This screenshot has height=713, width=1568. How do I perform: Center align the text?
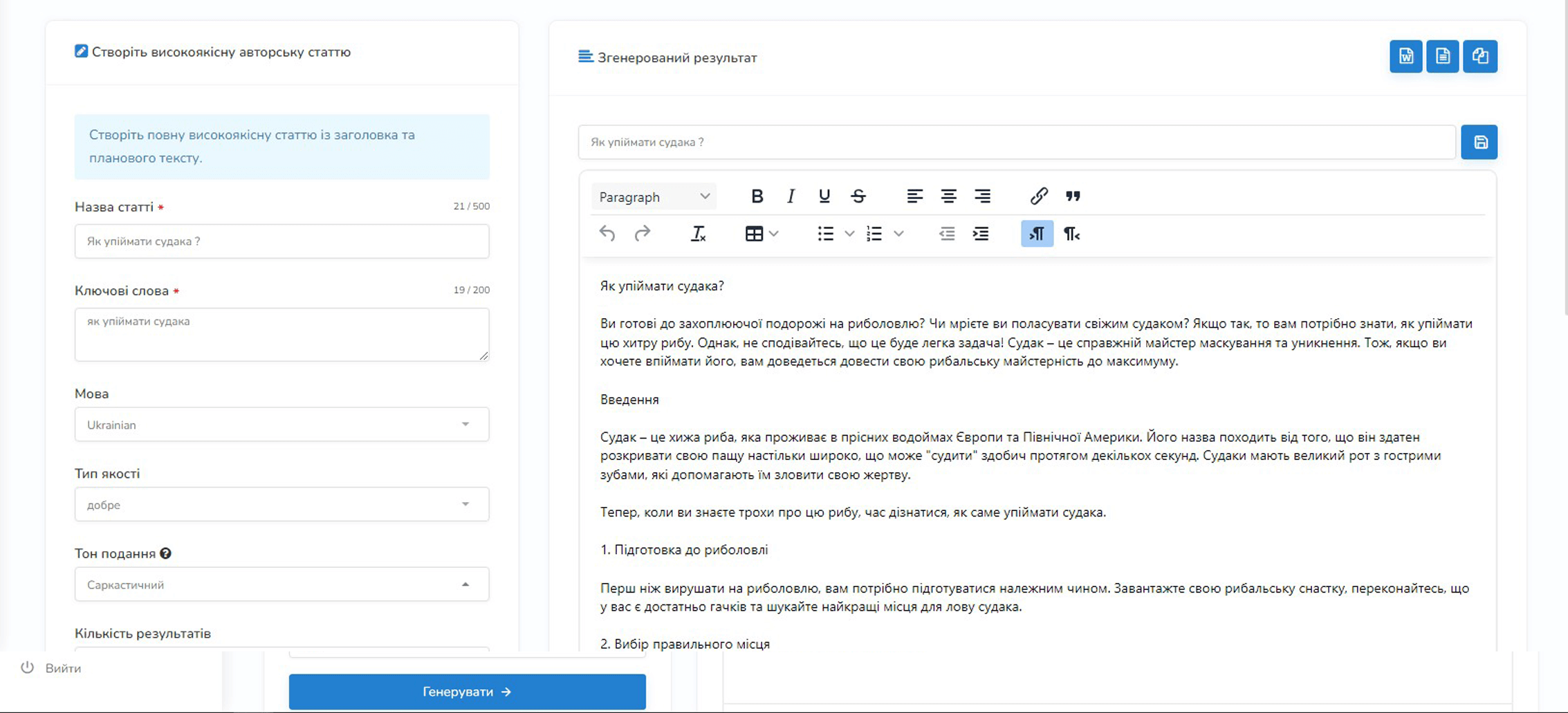pos(948,196)
